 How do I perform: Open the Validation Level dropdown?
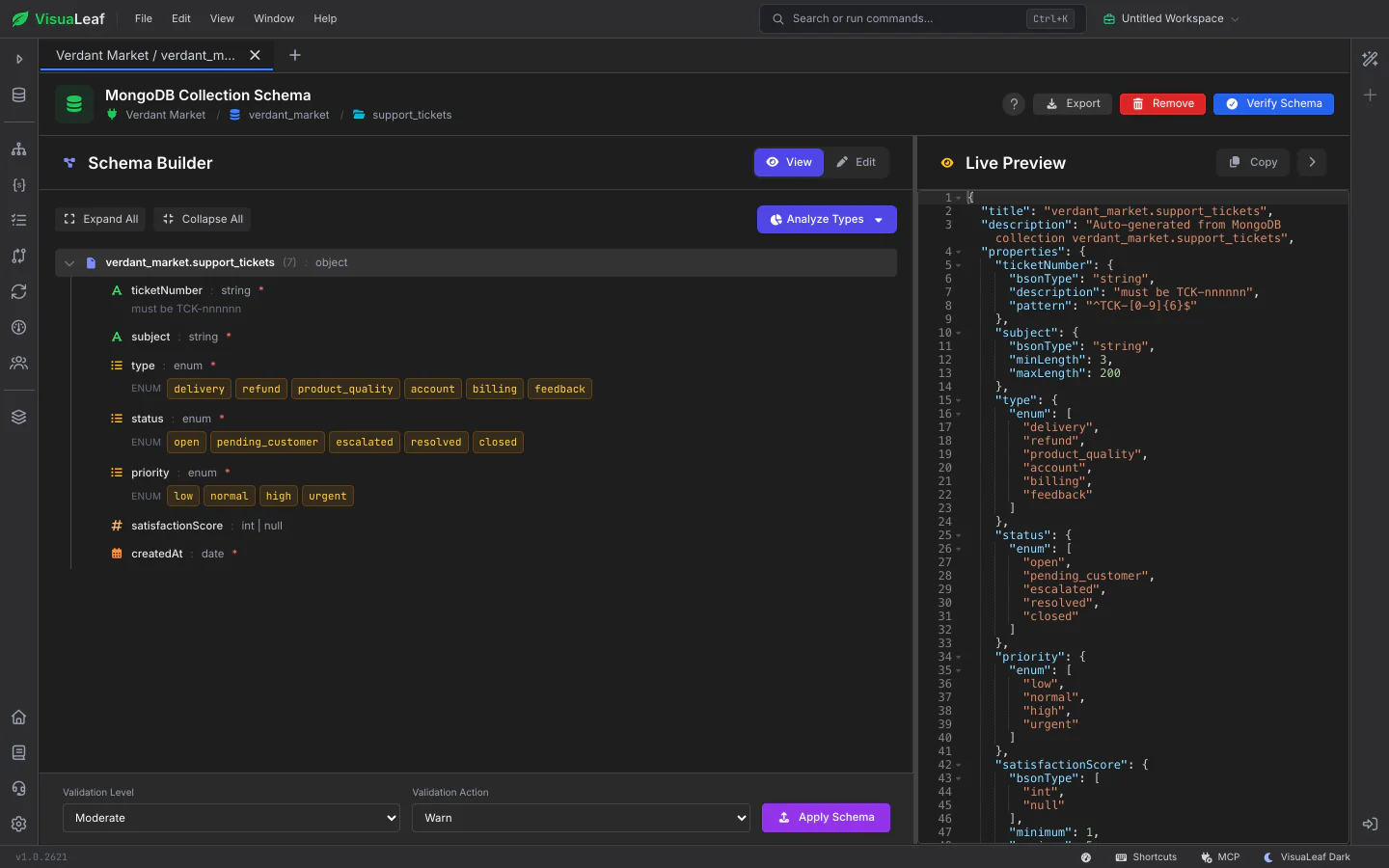pyautogui.click(x=231, y=818)
